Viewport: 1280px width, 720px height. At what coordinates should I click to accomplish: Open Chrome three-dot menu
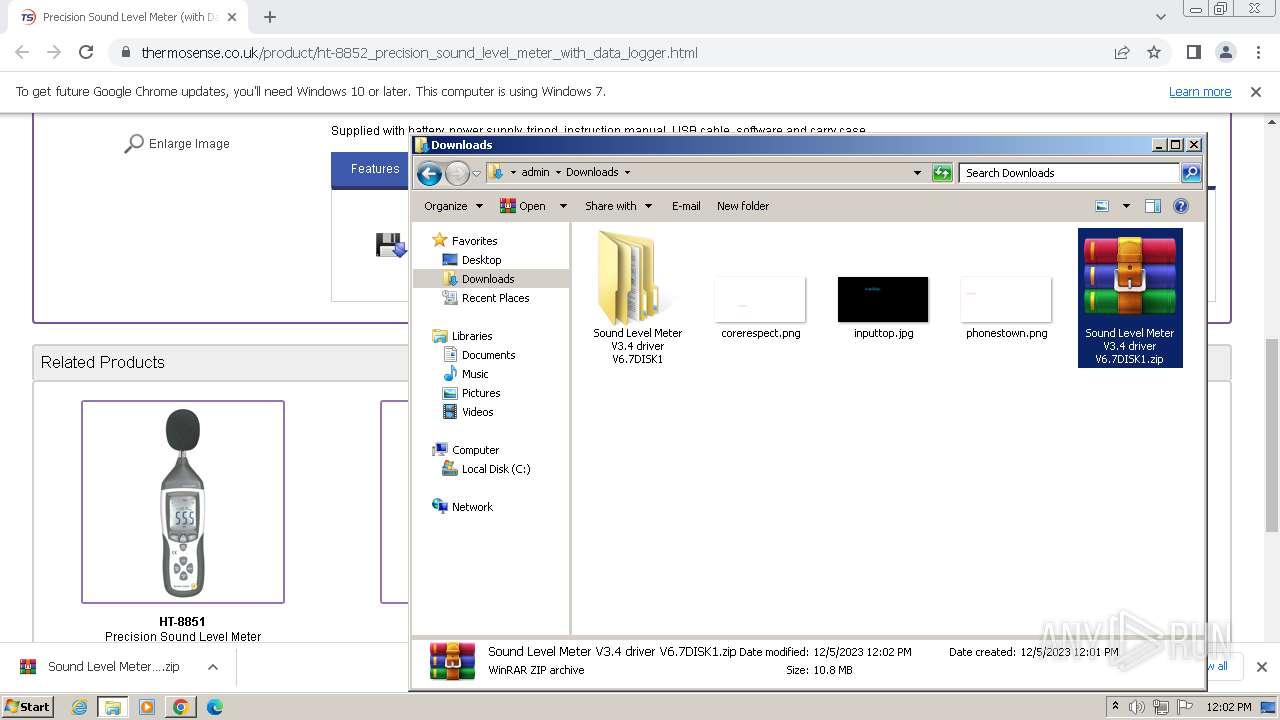pyautogui.click(x=1257, y=53)
